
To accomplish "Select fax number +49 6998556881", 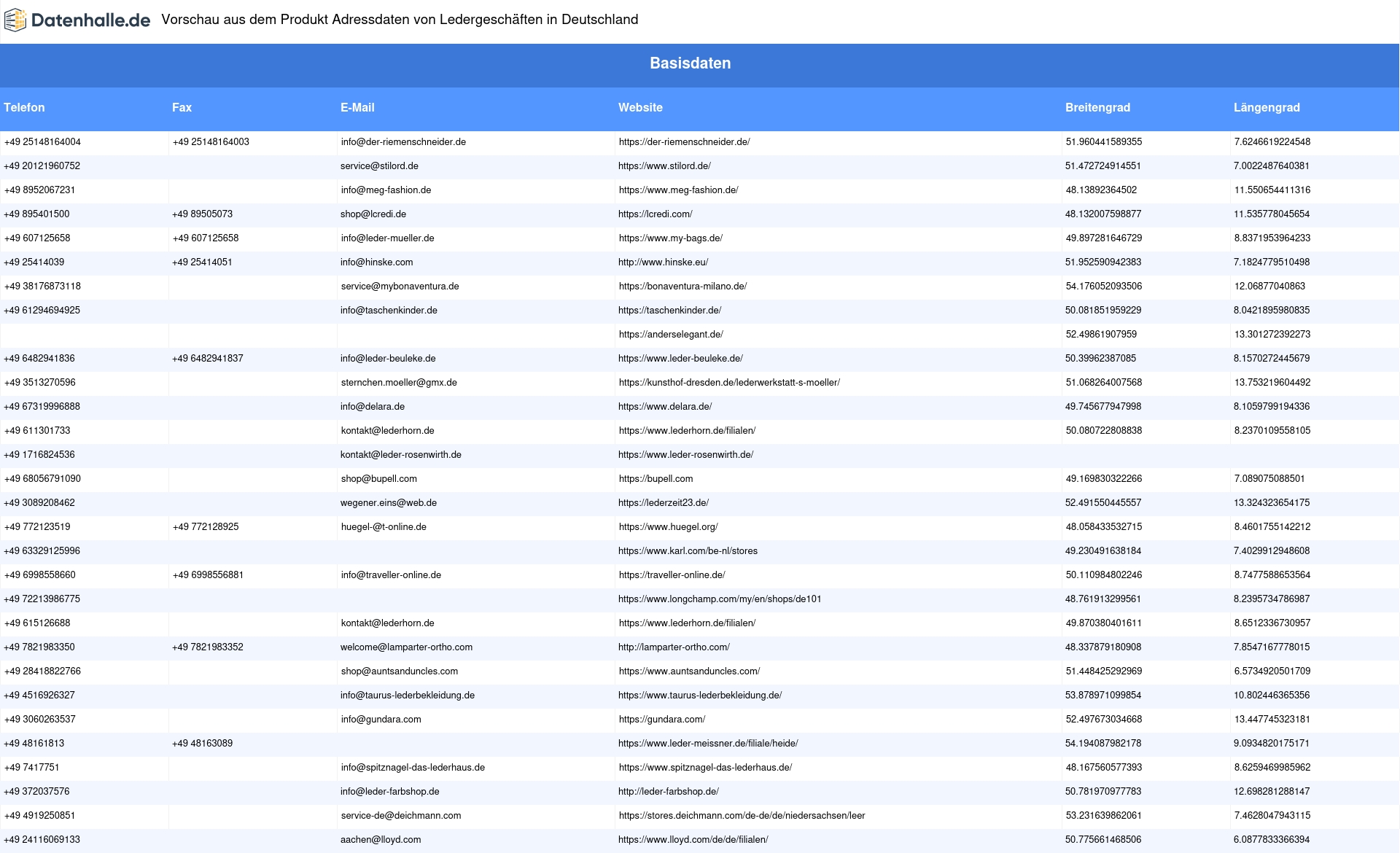I will [x=208, y=575].
